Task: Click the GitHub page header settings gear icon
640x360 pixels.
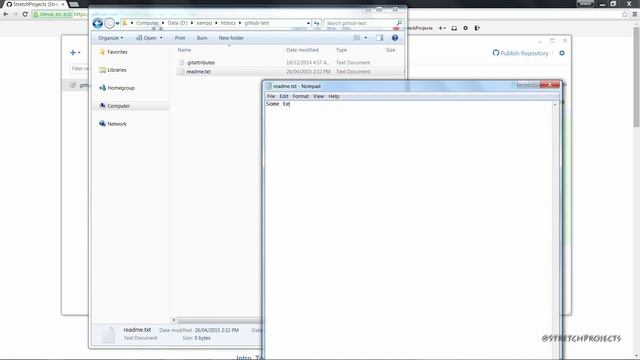Action: pos(465,28)
